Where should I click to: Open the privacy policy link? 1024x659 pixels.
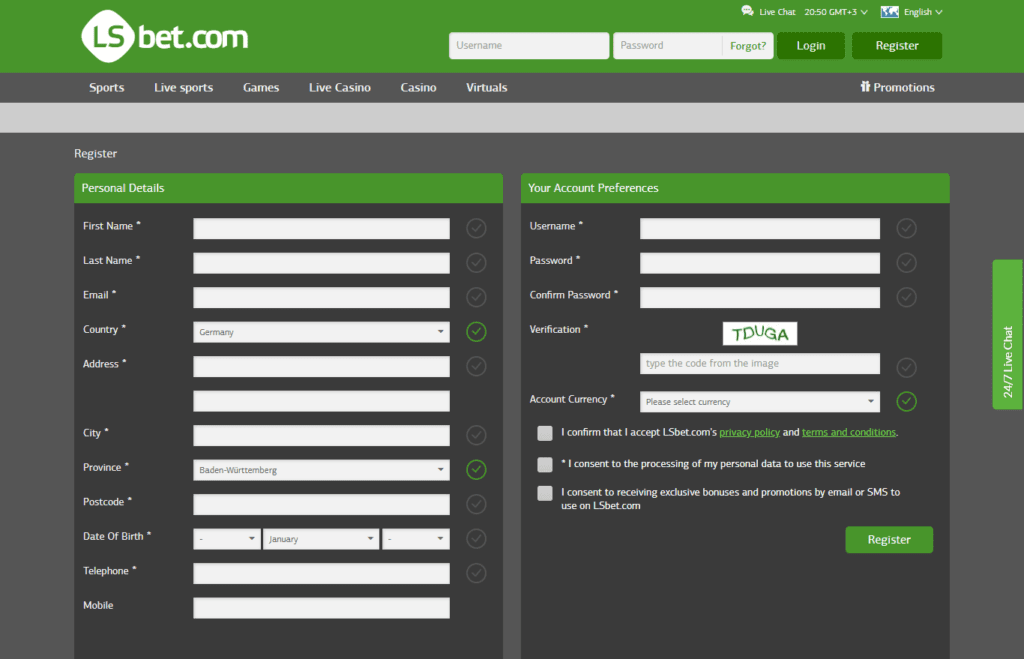pos(749,432)
